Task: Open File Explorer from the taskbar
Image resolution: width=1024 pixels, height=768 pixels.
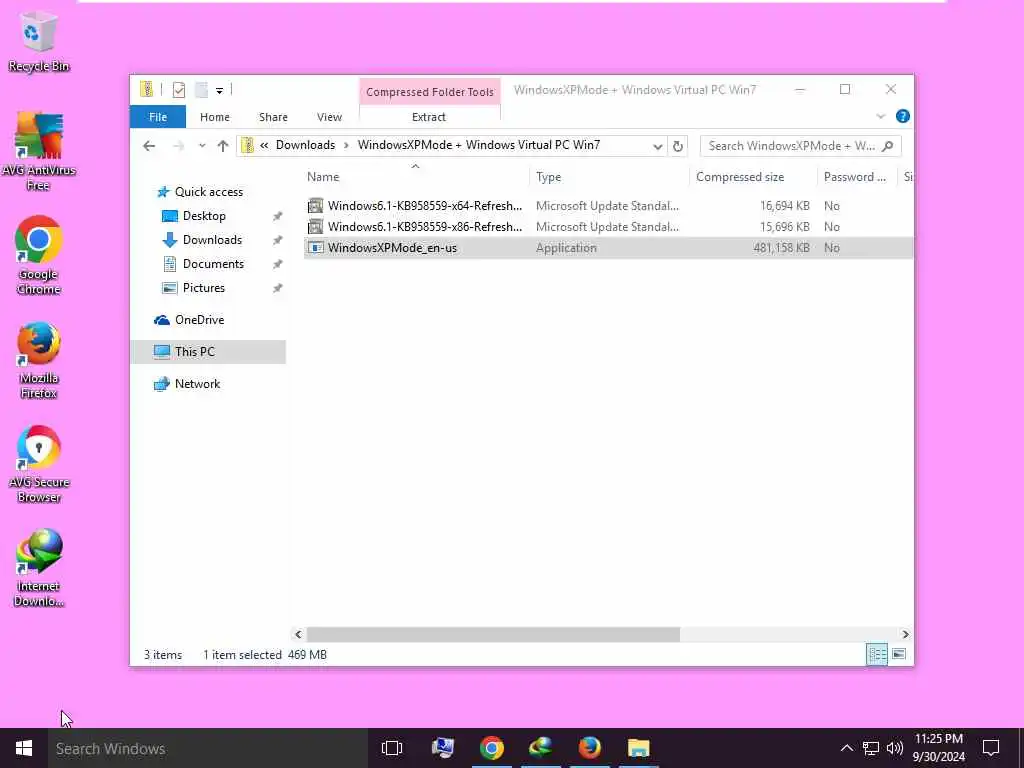Action: (x=639, y=748)
